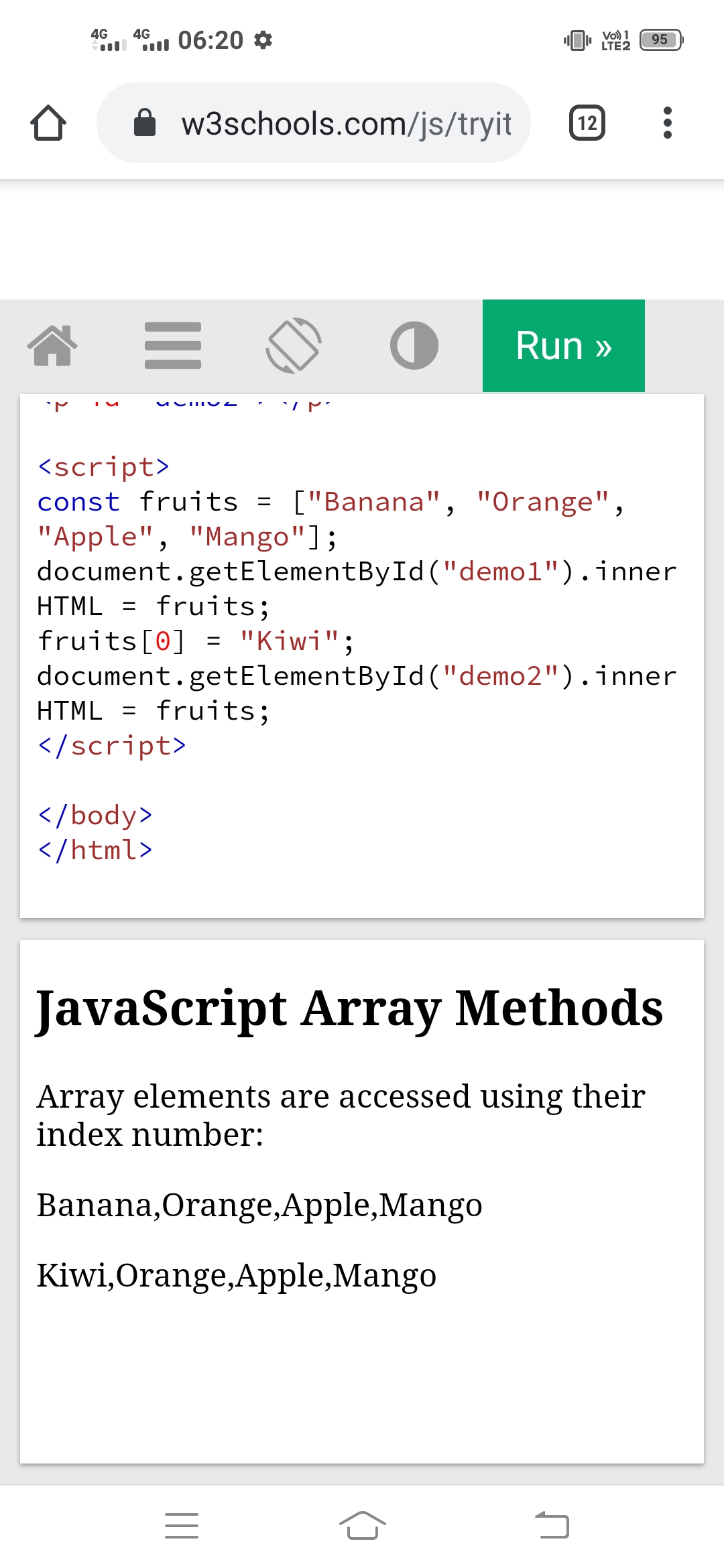Click the closing </script> tag in the editor
The image size is (724, 1568).
(x=112, y=746)
